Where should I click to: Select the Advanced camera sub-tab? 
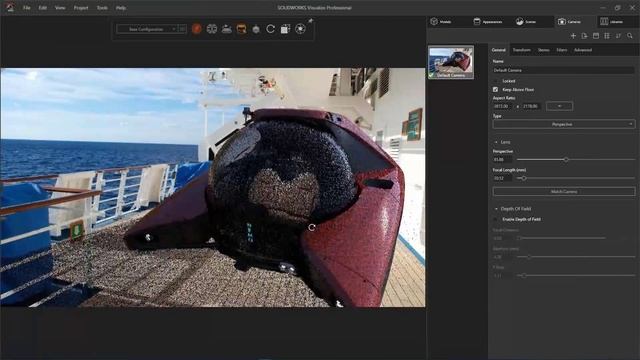[583, 50]
